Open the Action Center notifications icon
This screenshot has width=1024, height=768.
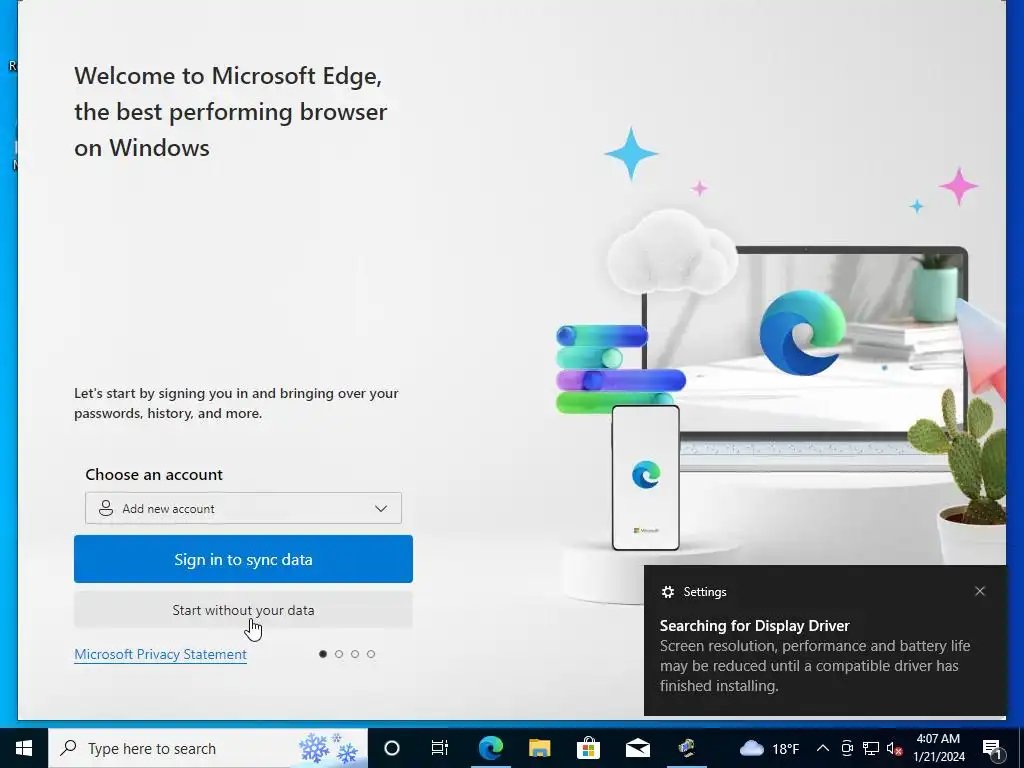pyautogui.click(x=993, y=748)
